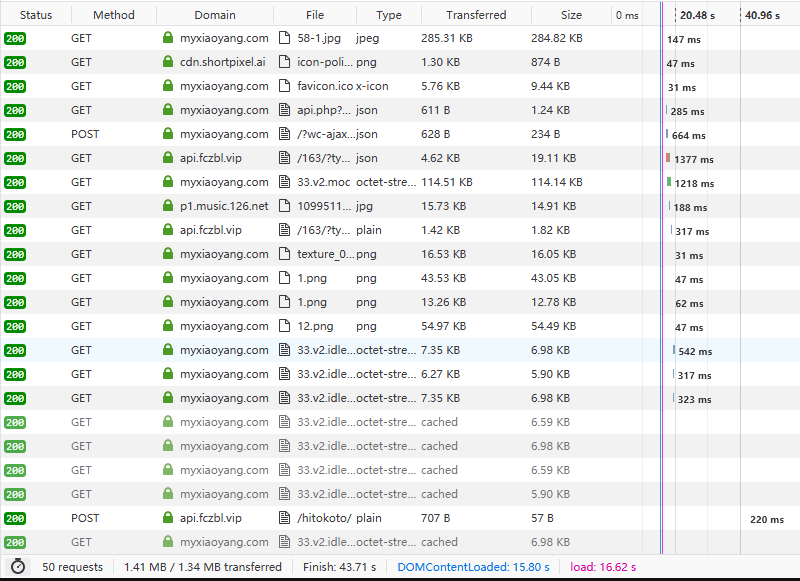
Task: Sort by the Transferred column header
Action: point(476,15)
